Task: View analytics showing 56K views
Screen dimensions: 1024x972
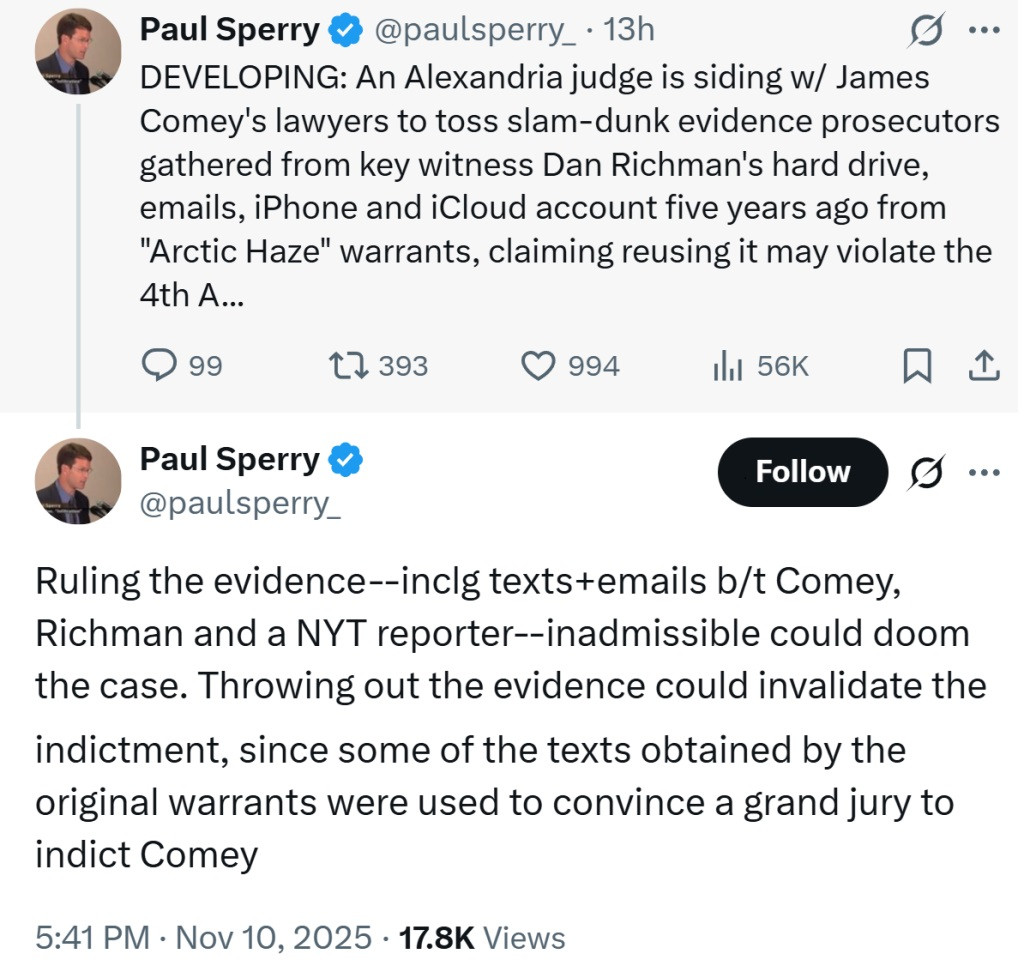Action: click(722, 367)
